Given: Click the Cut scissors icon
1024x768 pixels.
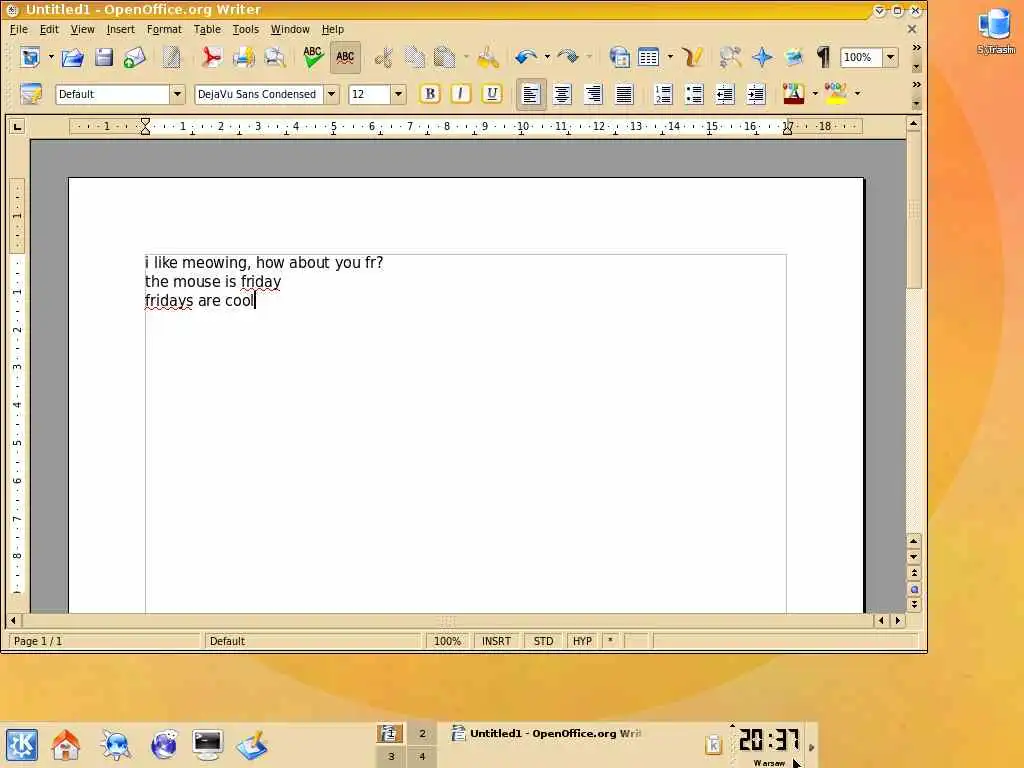Looking at the screenshot, I should [383, 57].
